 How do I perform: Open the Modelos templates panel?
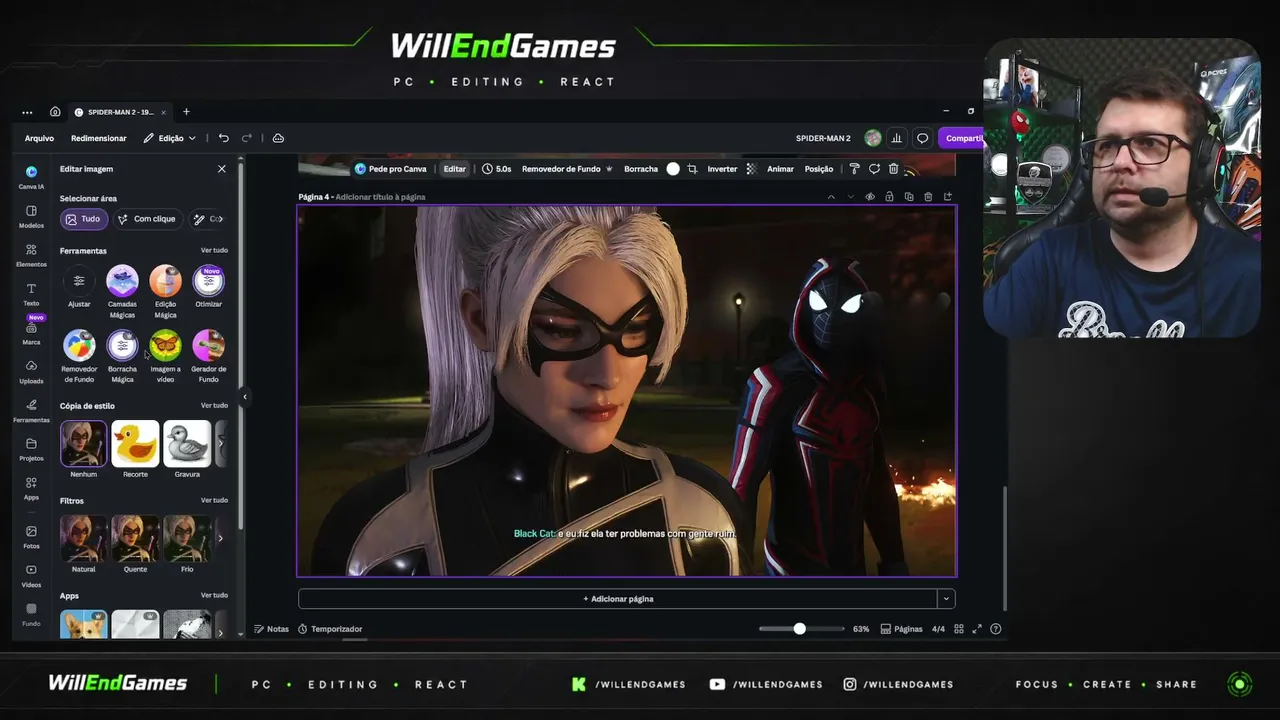pos(31,216)
